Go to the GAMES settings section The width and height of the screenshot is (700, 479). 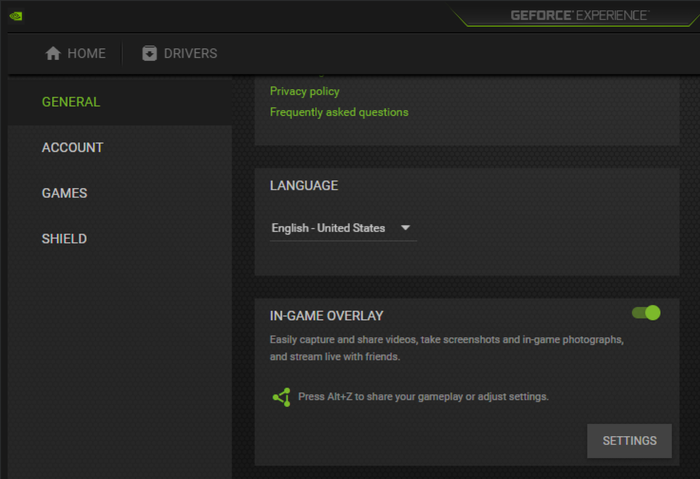coord(120,193)
